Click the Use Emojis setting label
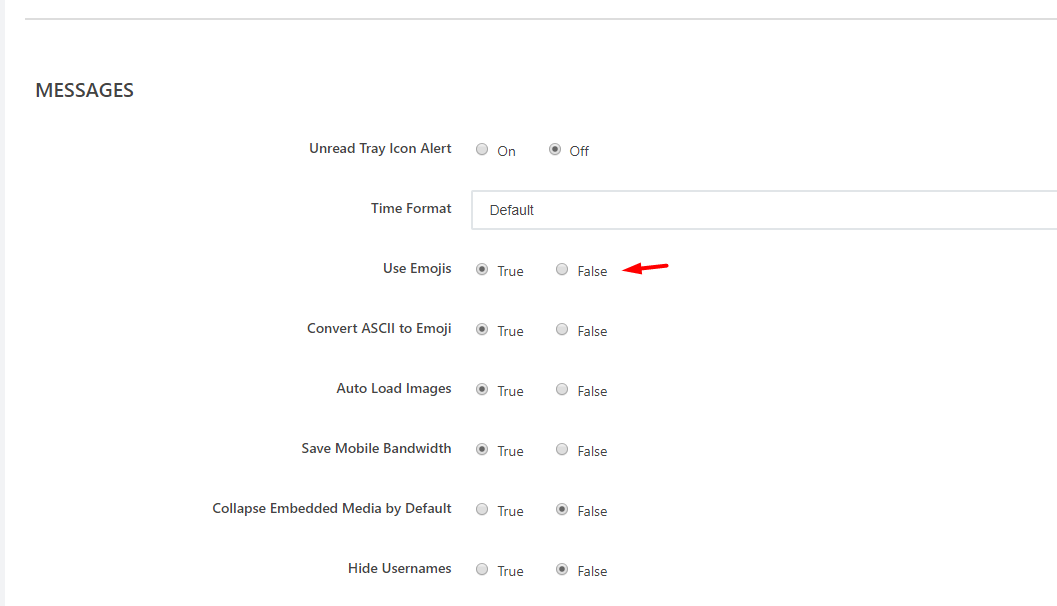The width and height of the screenshot is (1057, 606). (x=417, y=269)
